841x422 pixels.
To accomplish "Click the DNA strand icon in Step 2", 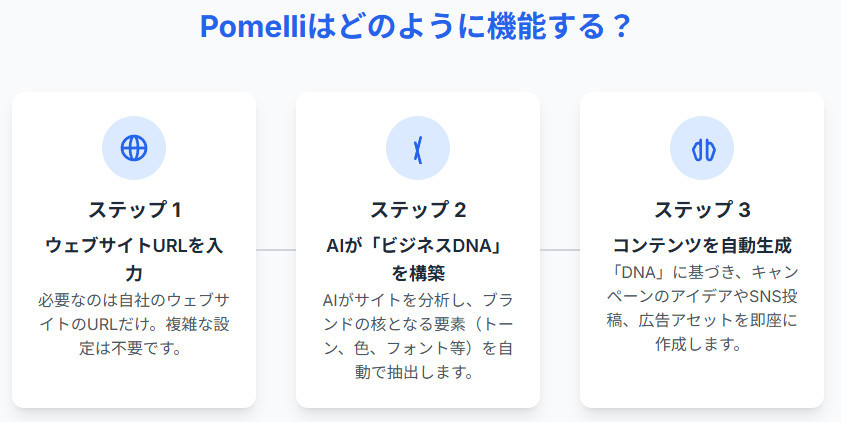I will (418, 148).
